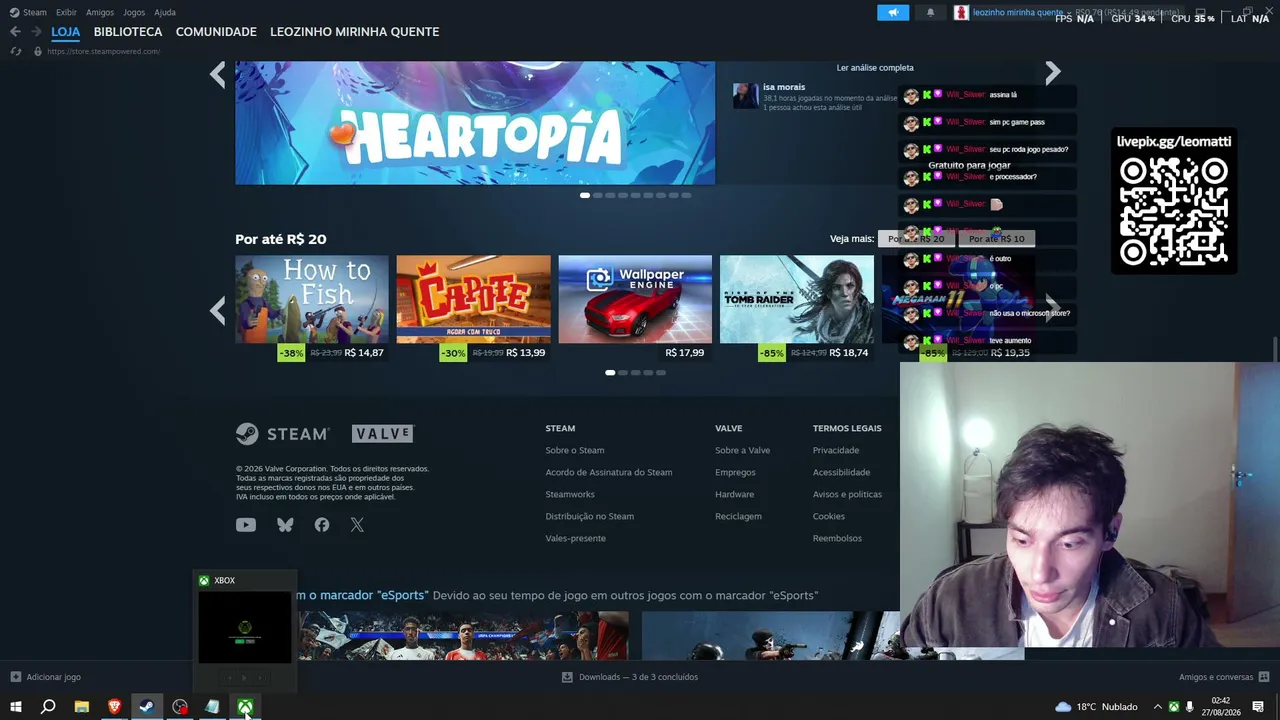Click the Downloads status icon
Image resolution: width=1280 pixels, height=720 pixels.
coord(567,677)
